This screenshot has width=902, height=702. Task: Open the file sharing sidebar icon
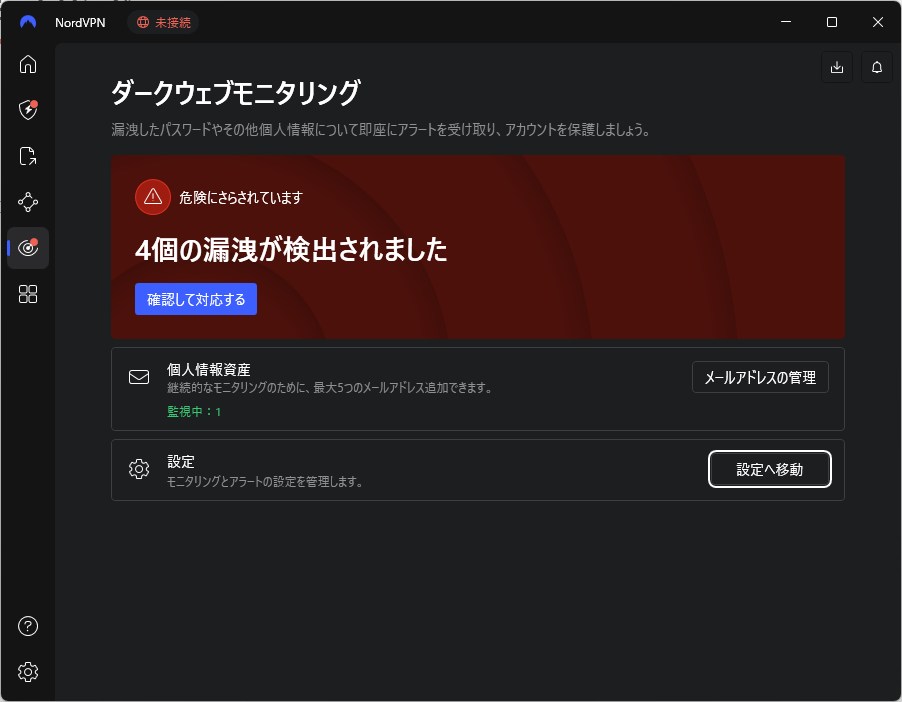[28, 156]
